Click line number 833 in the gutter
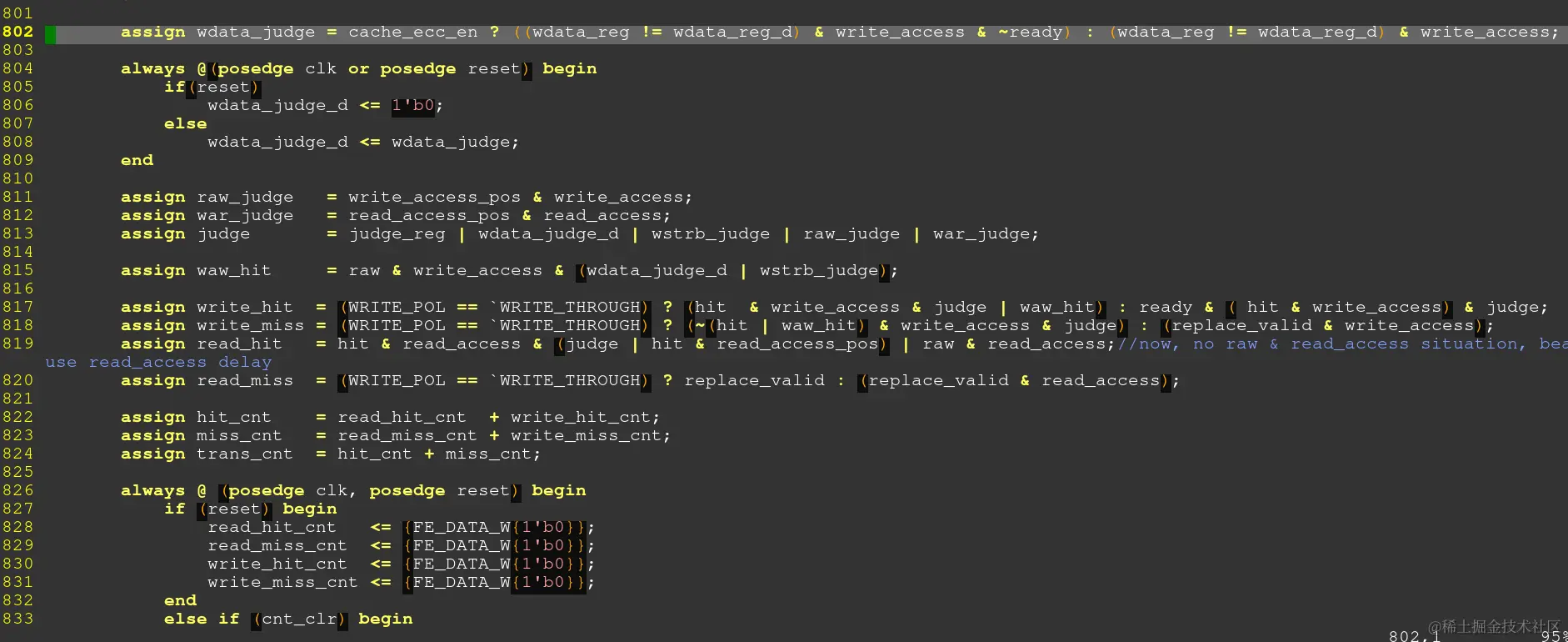The width and height of the screenshot is (1568, 642). point(17,619)
